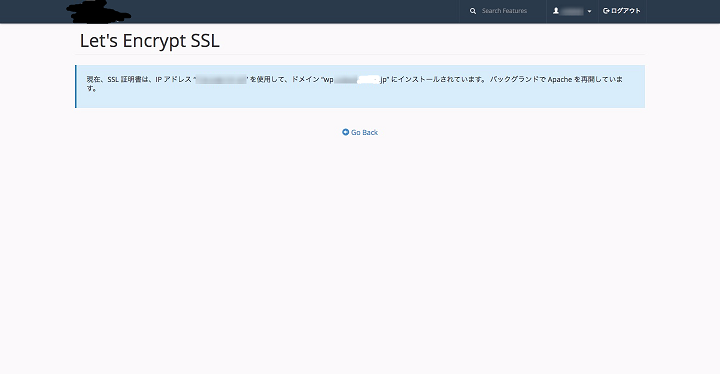Click the Let's Encrypt SSL heading

[x=150, y=41]
